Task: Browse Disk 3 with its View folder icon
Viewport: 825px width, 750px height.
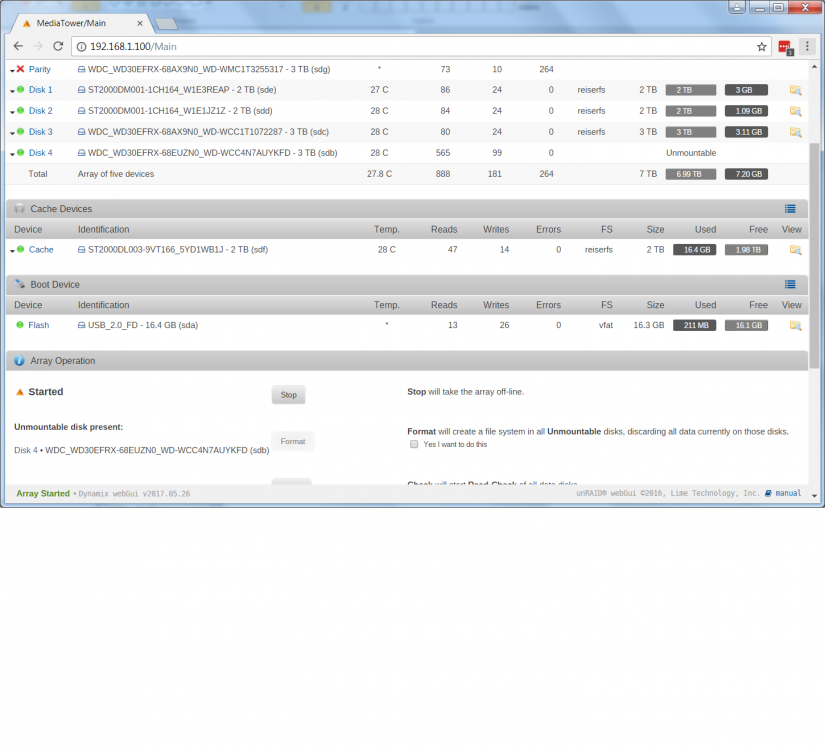Action: (796, 132)
